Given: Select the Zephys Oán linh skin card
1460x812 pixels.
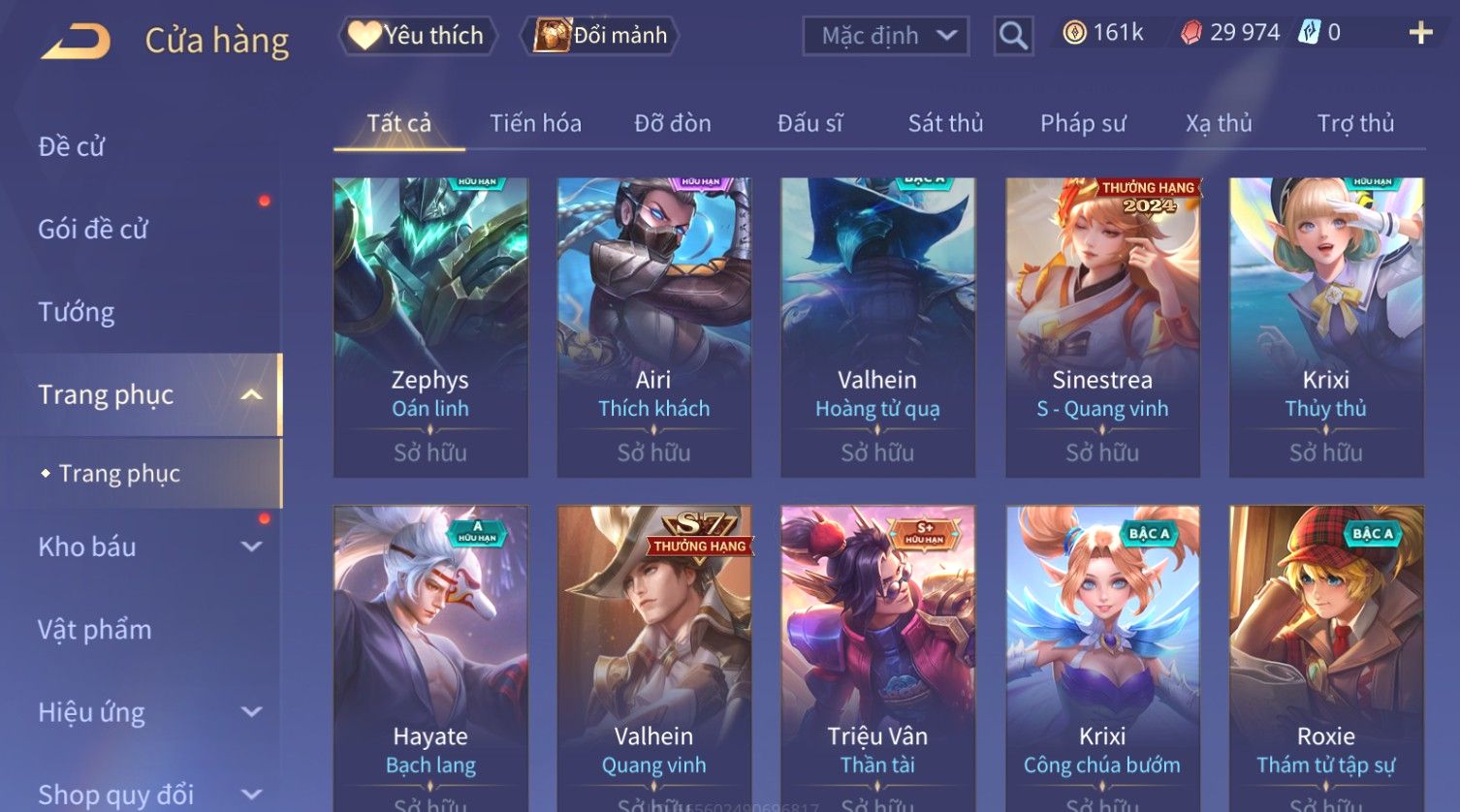Looking at the screenshot, I should [430, 328].
